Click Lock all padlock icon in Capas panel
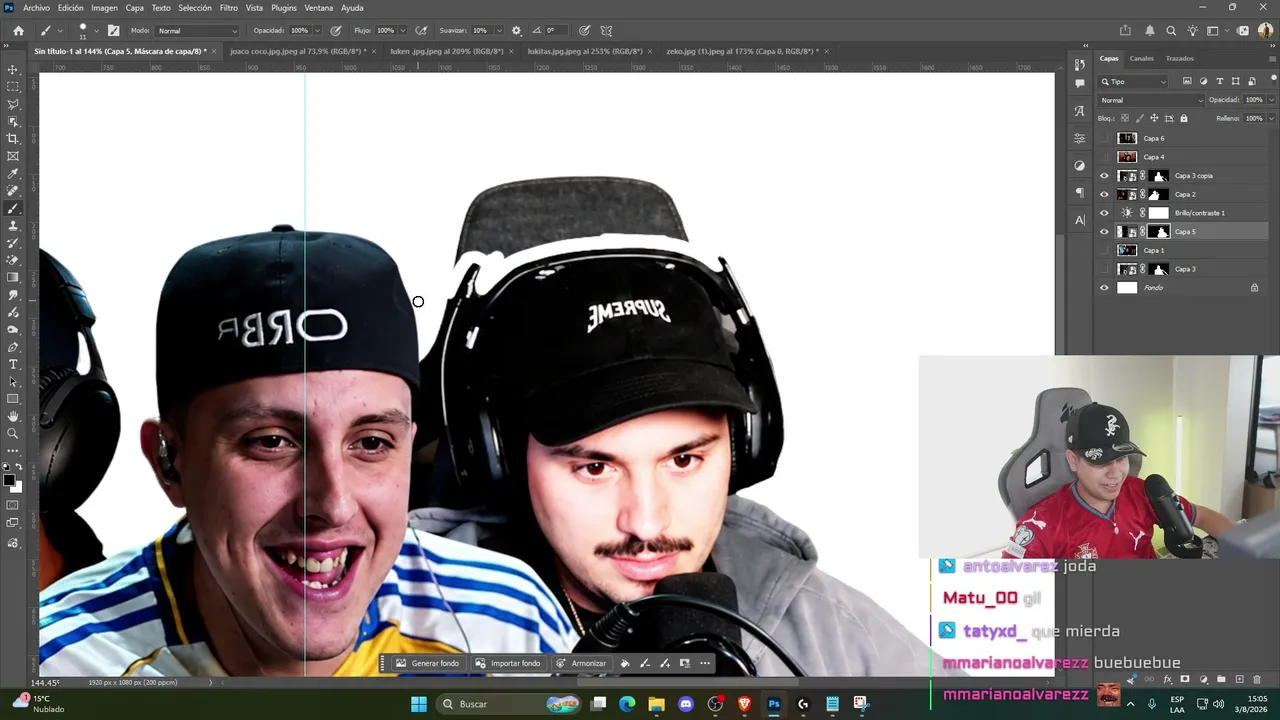This screenshot has width=1280, height=720. (1184, 118)
